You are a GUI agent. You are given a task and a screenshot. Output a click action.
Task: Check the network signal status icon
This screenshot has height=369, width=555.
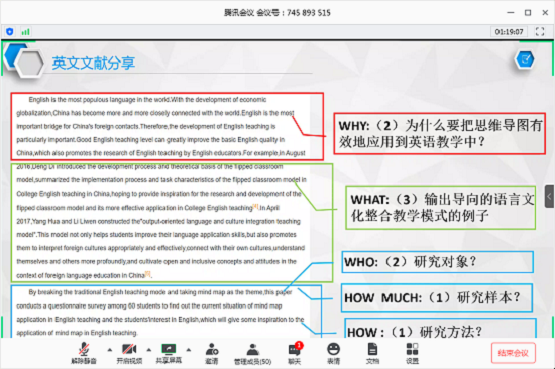pos(25,32)
